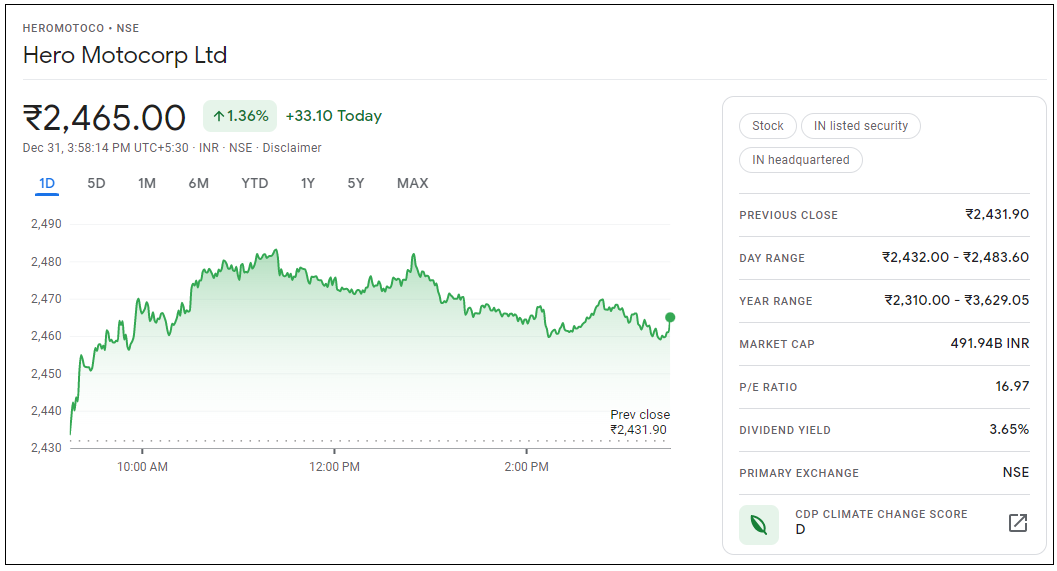Click the Previous Close value ₹2,431.90

coord(997,214)
